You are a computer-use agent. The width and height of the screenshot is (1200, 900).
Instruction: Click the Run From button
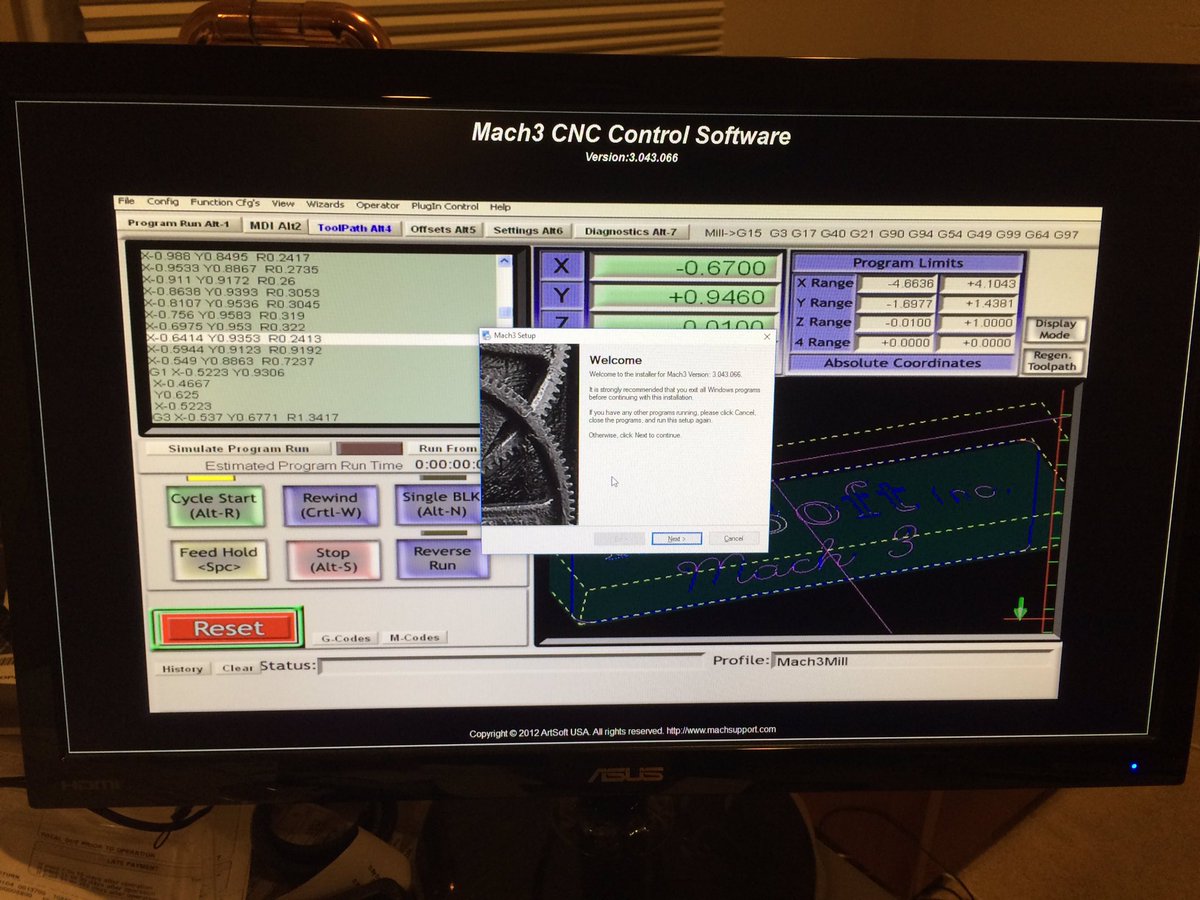pyautogui.click(x=446, y=449)
